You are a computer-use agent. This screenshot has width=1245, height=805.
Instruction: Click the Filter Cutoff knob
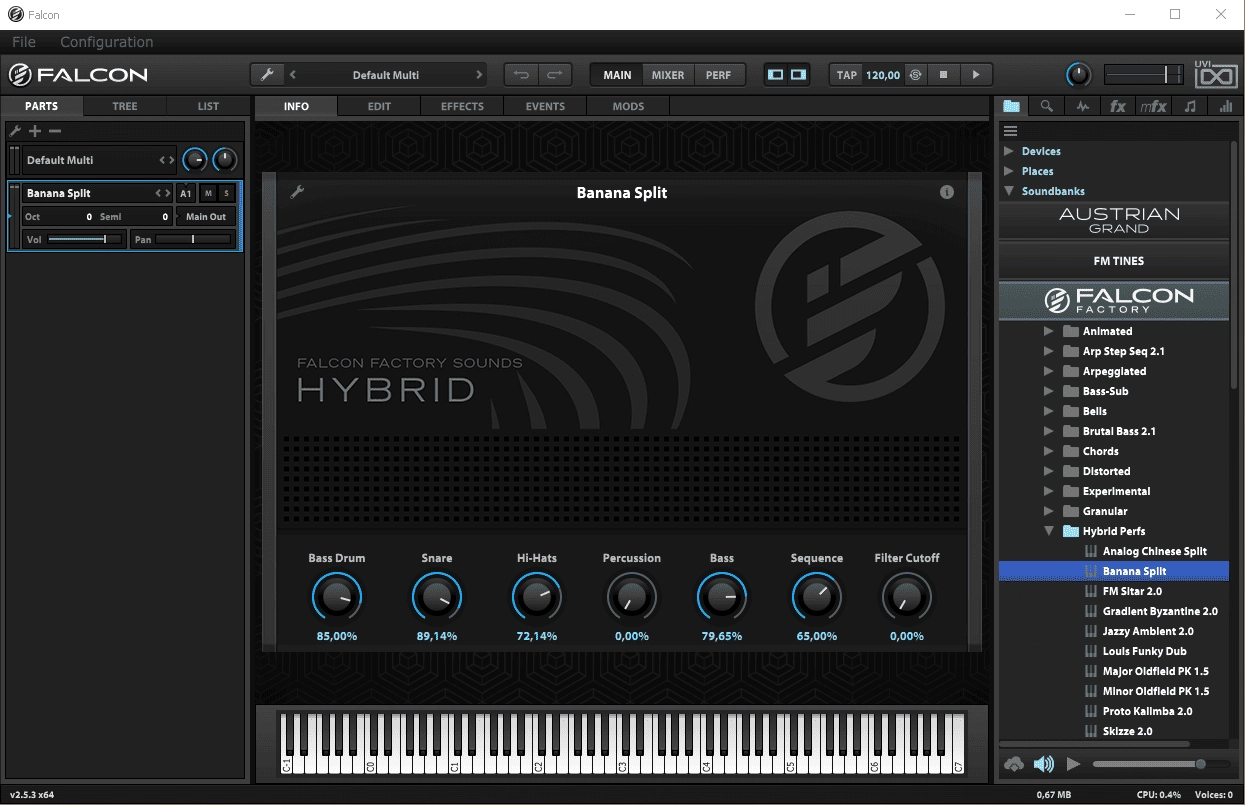907,598
